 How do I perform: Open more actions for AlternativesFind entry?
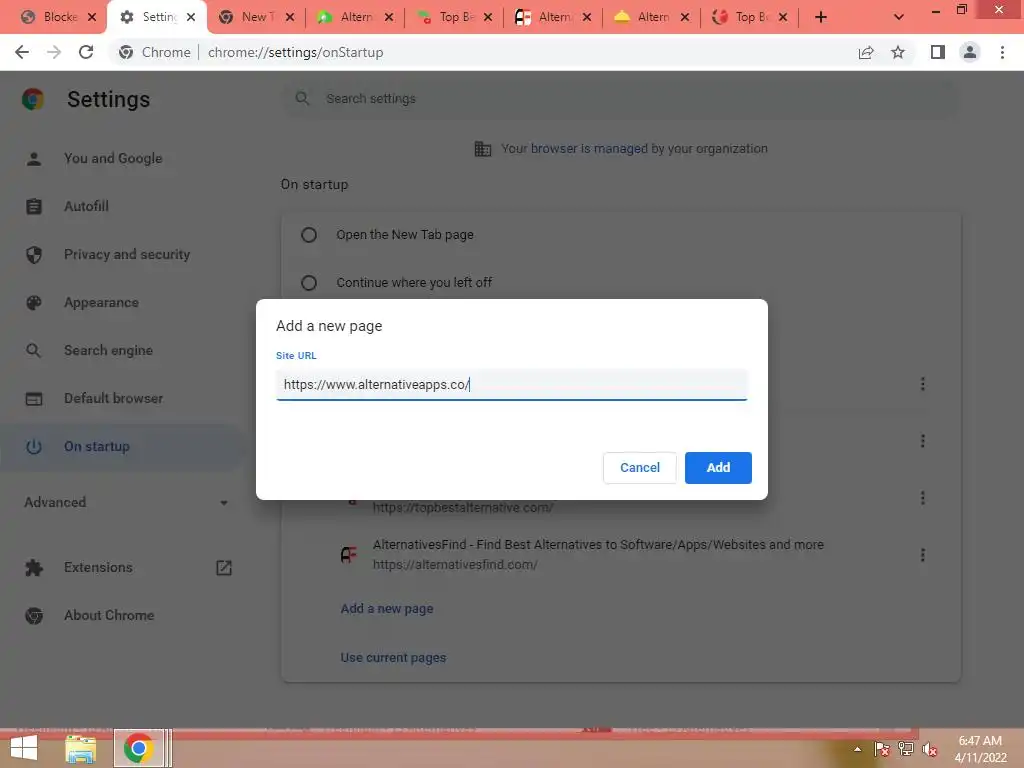pos(923,555)
